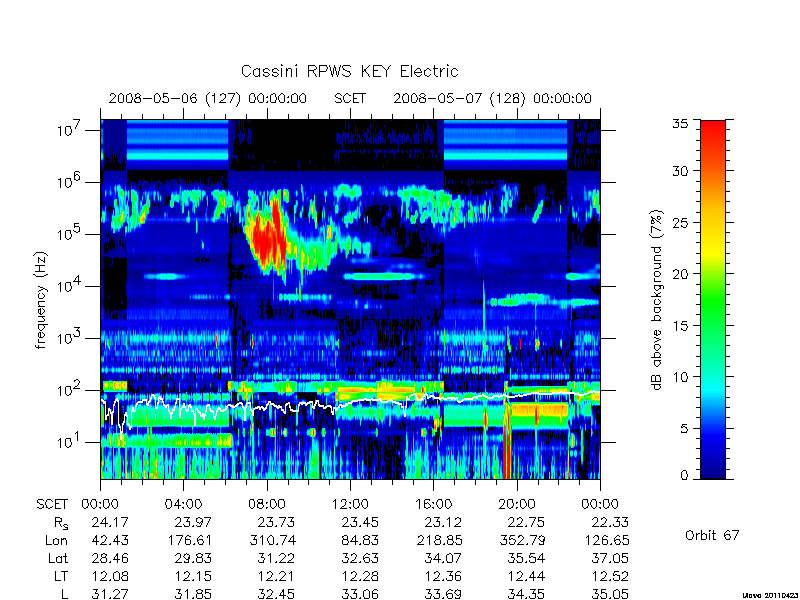
Task: Click the color scale label "20"
Action: pyautogui.click(x=680, y=274)
